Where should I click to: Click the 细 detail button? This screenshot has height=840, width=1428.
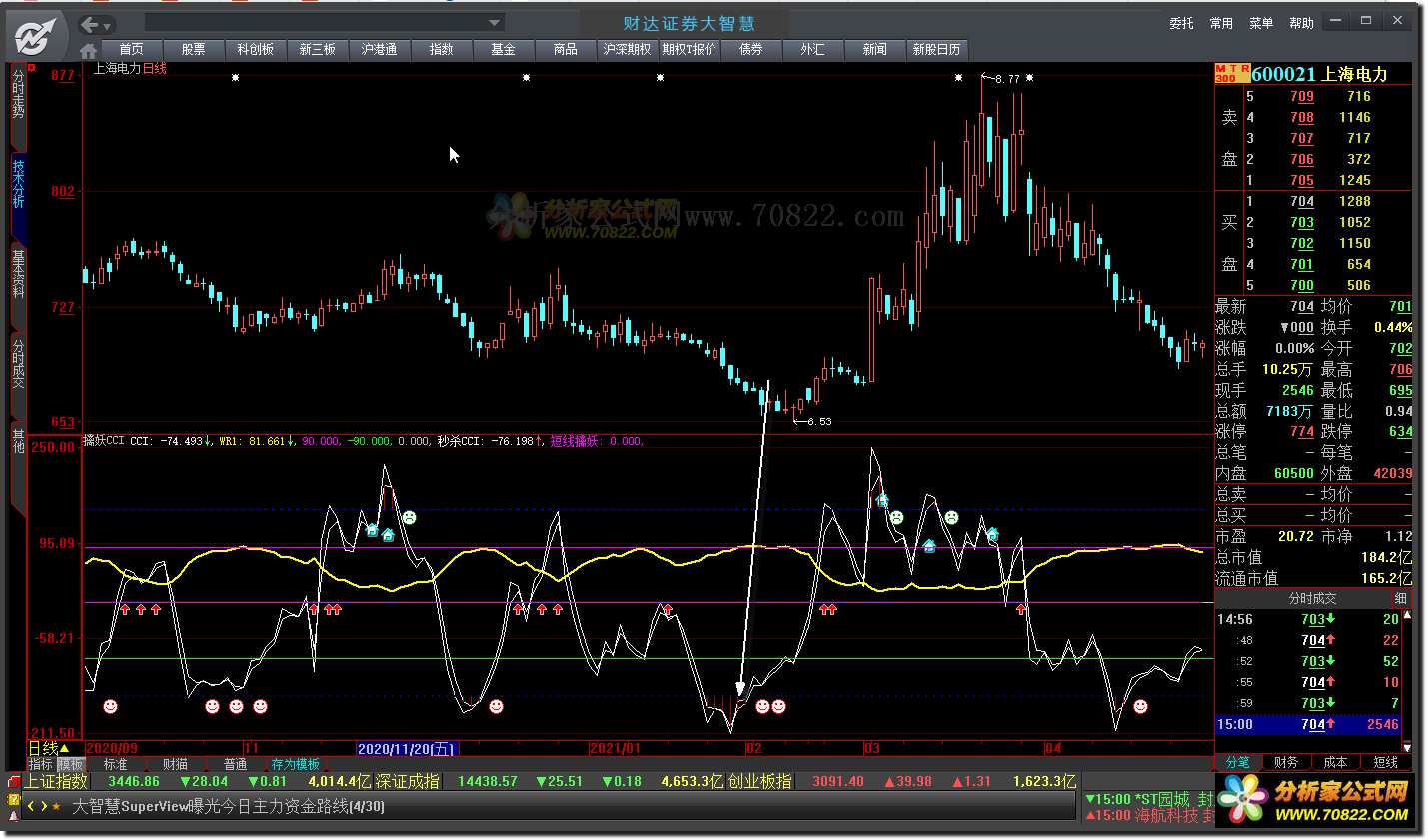click(1401, 598)
